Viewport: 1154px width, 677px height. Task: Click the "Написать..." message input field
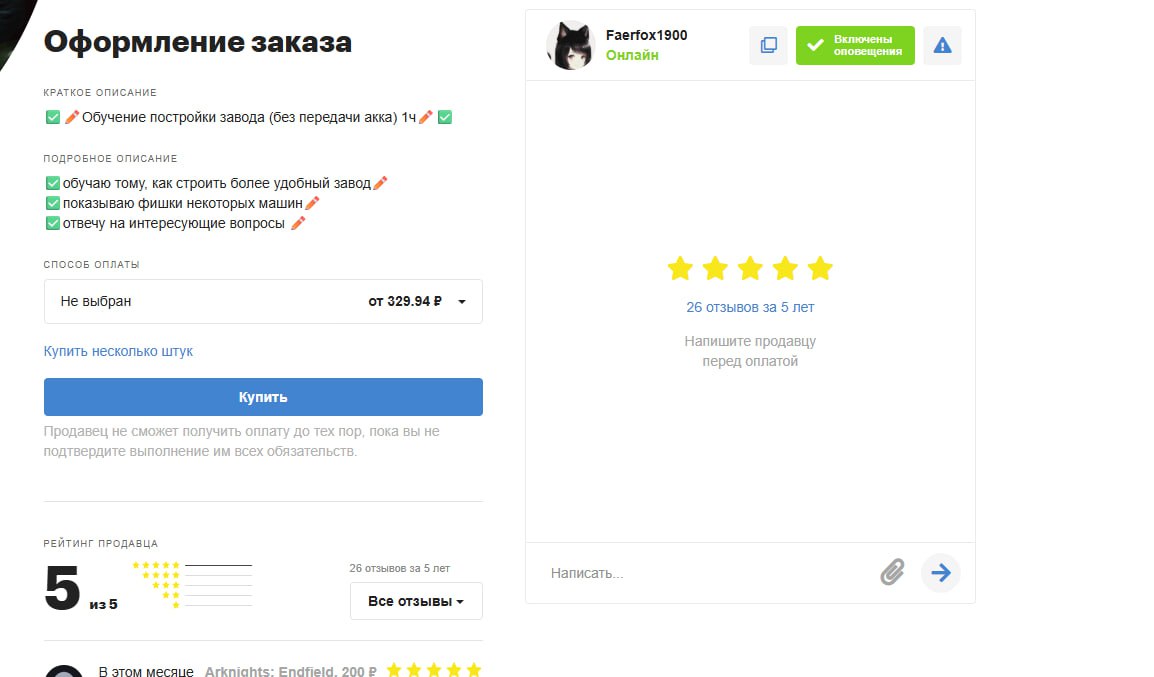700,573
